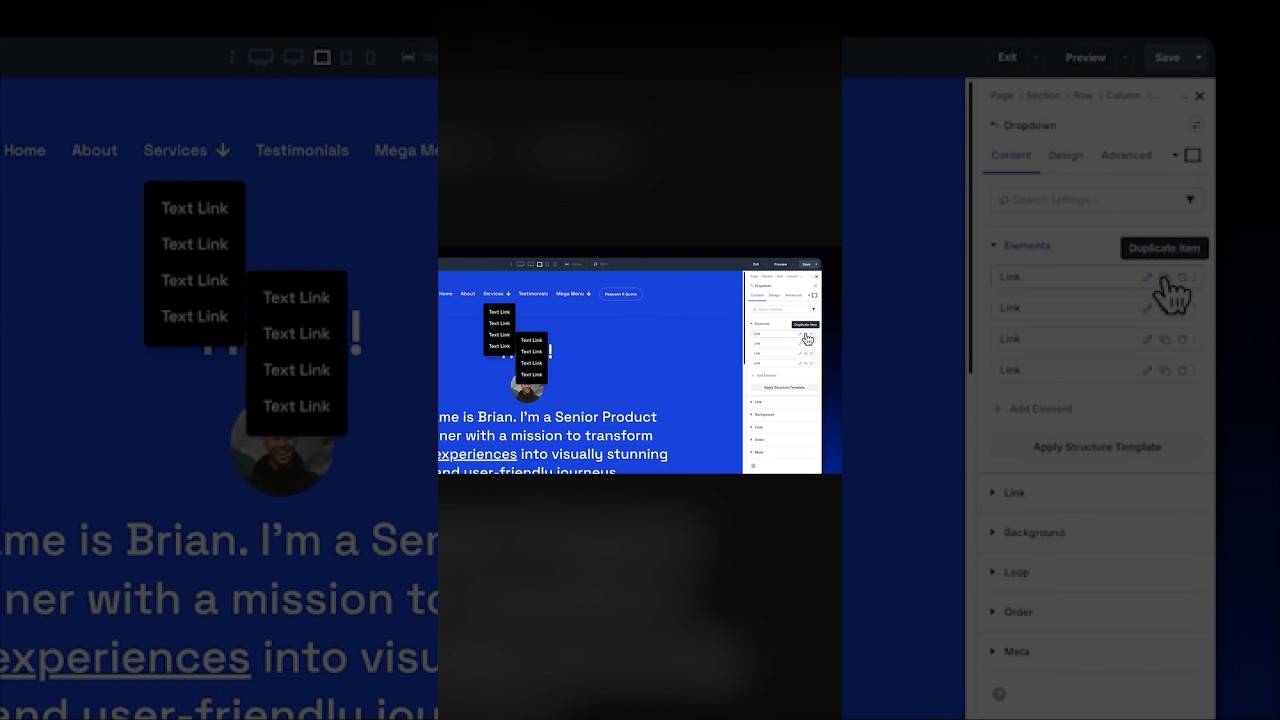Click the underlined 'experiences' link in center frame

pyautogui.click(x=477, y=454)
